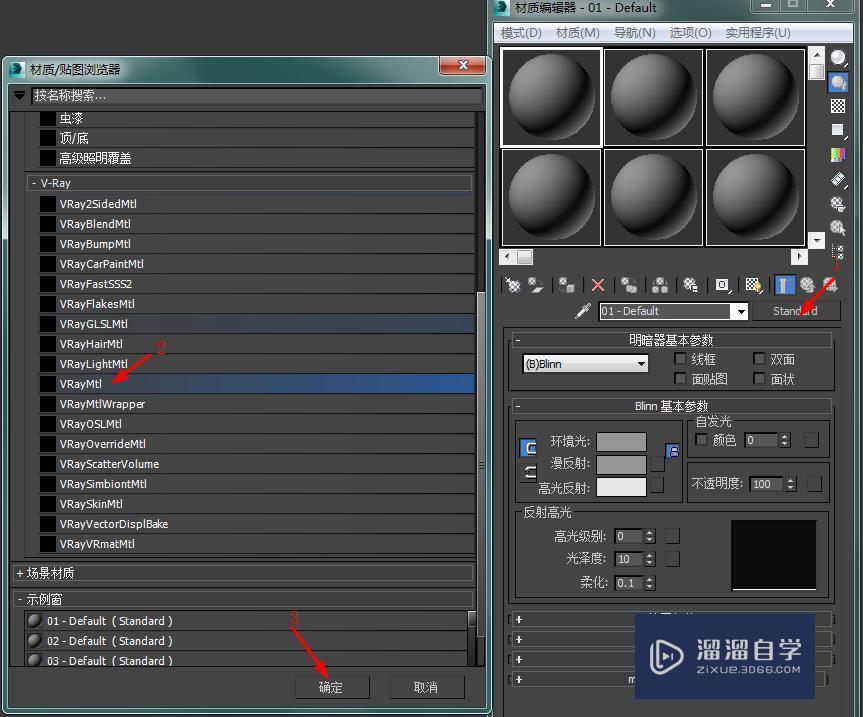This screenshot has width=863, height=717.
Task: Click the 确定 confirm button
Action: coord(332,687)
